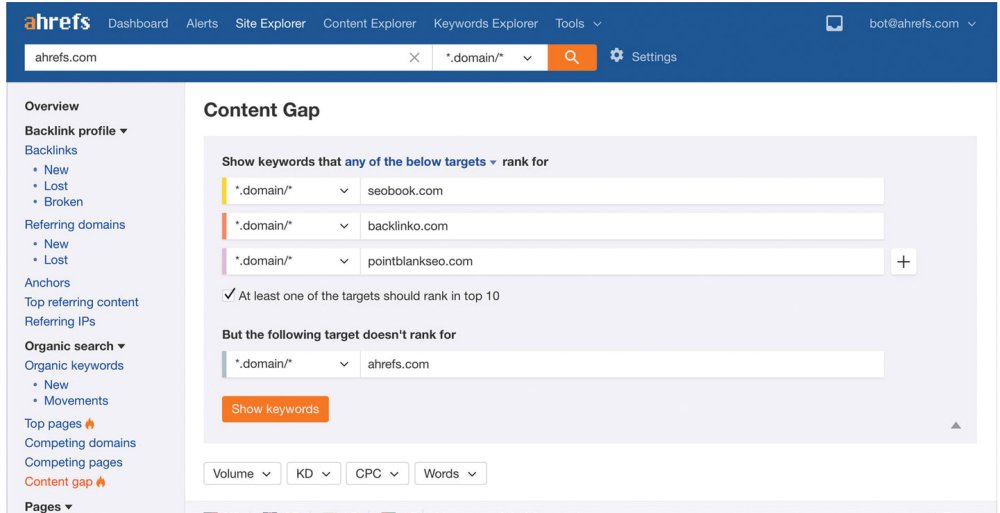Screen dimensions: 1000x513
Task: Open the KD filter dropdown
Action: pyautogui.click(x=314, y=473)
